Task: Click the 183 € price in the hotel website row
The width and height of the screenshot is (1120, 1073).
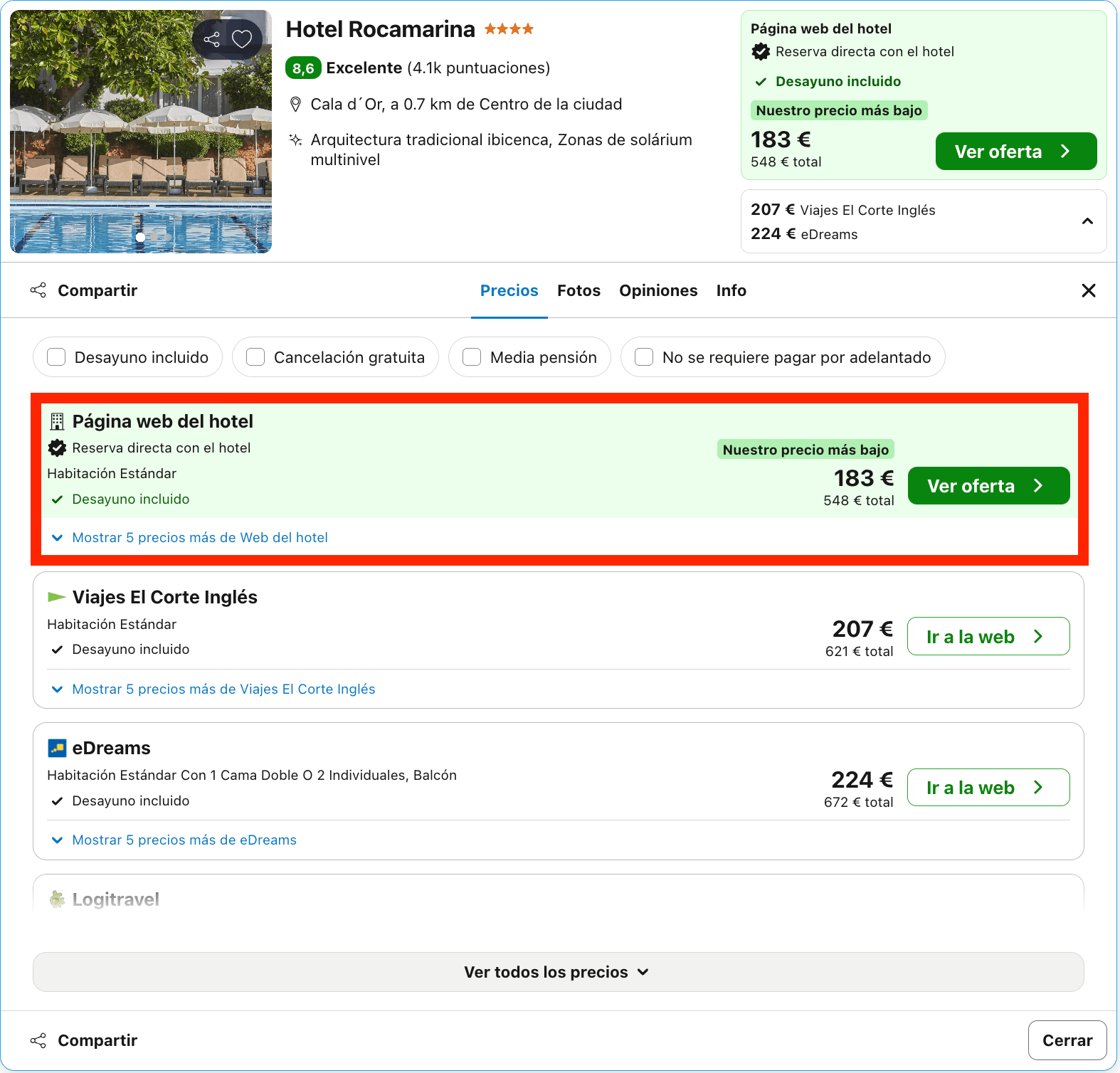Action: point(864,478)
